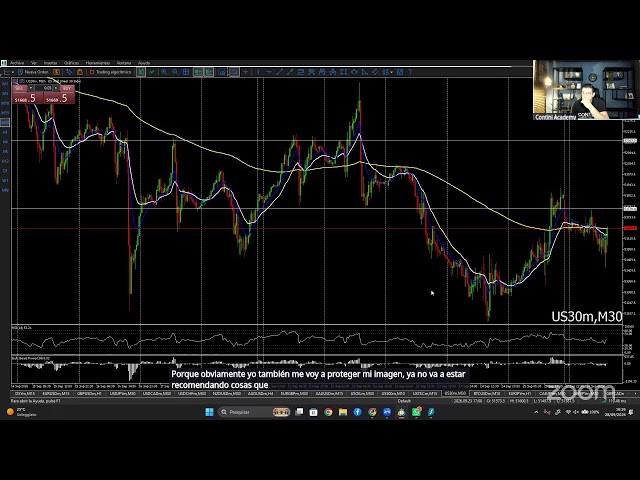This screenshot has width=640, height=480.
Task: Select the M5 timeframe
Action: (5, 93)
